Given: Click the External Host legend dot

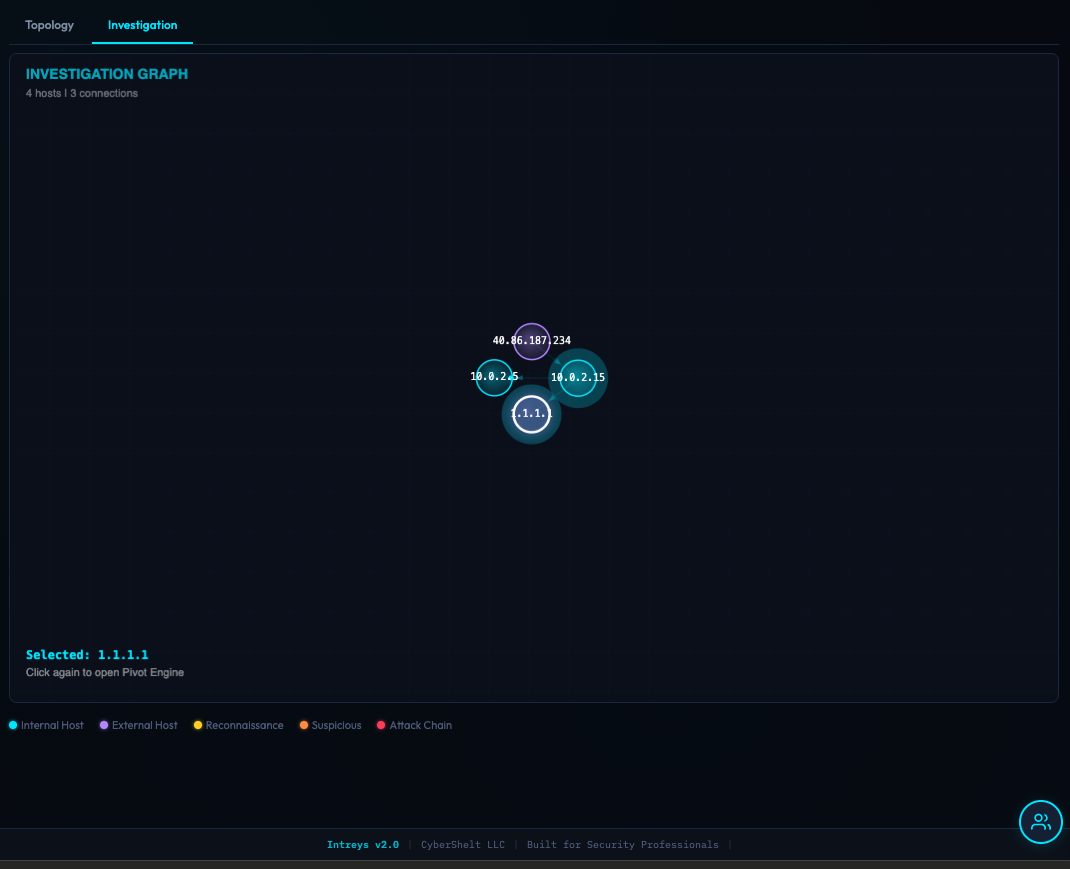Looking at the screenshot, I should coord(103,725).
